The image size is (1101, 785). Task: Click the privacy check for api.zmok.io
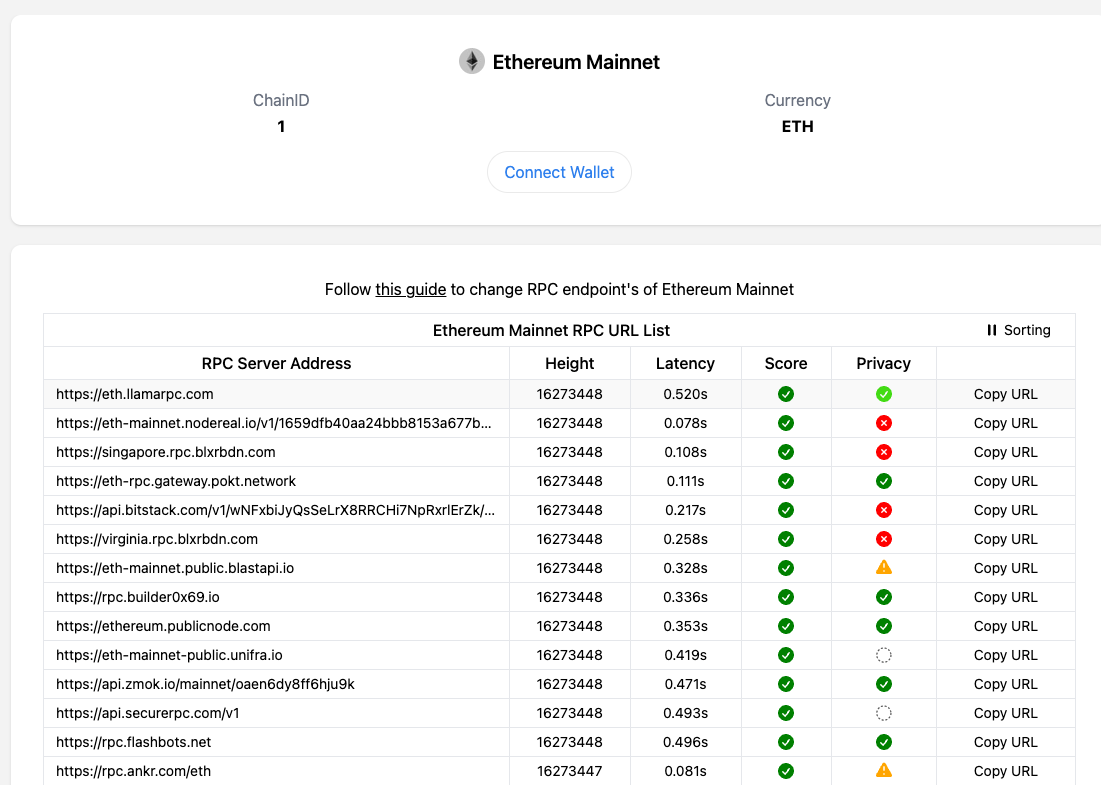pos(884,684)
